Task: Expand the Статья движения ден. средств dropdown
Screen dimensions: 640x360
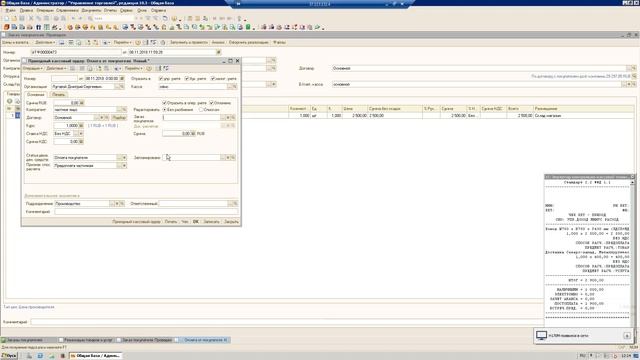Action: [x=124, y=158]
